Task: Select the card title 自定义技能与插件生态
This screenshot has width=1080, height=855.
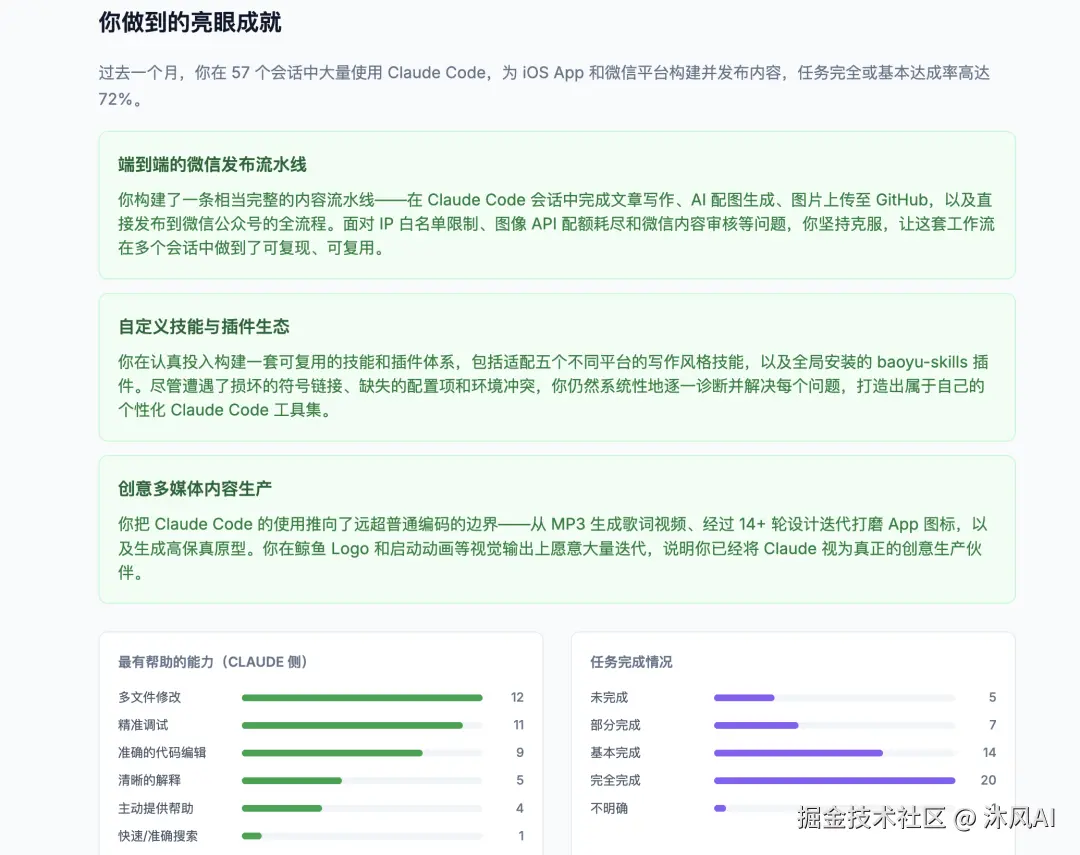Action: [x=204, y=327]
